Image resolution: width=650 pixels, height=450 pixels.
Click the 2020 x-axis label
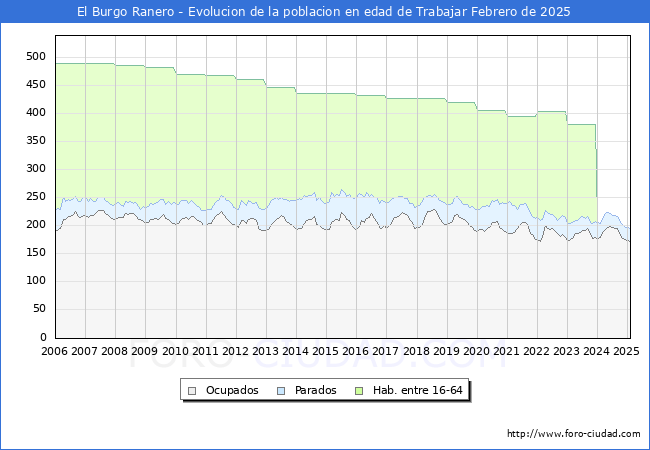point(476,351)
